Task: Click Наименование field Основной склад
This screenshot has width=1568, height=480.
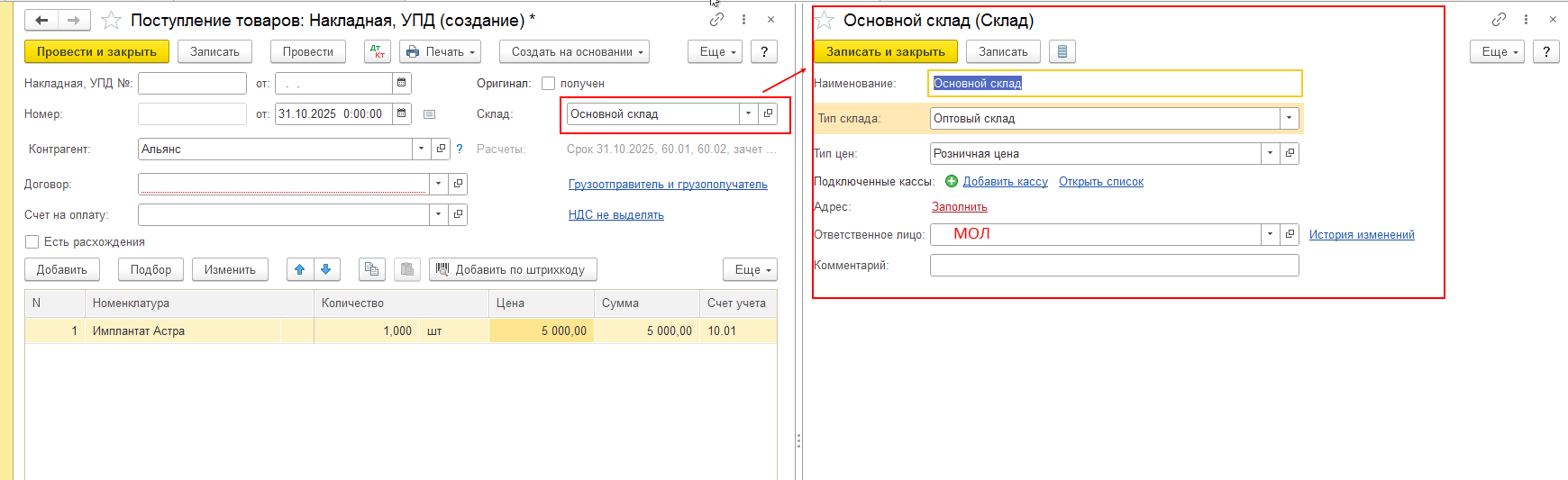Action: pos(1115,83)
